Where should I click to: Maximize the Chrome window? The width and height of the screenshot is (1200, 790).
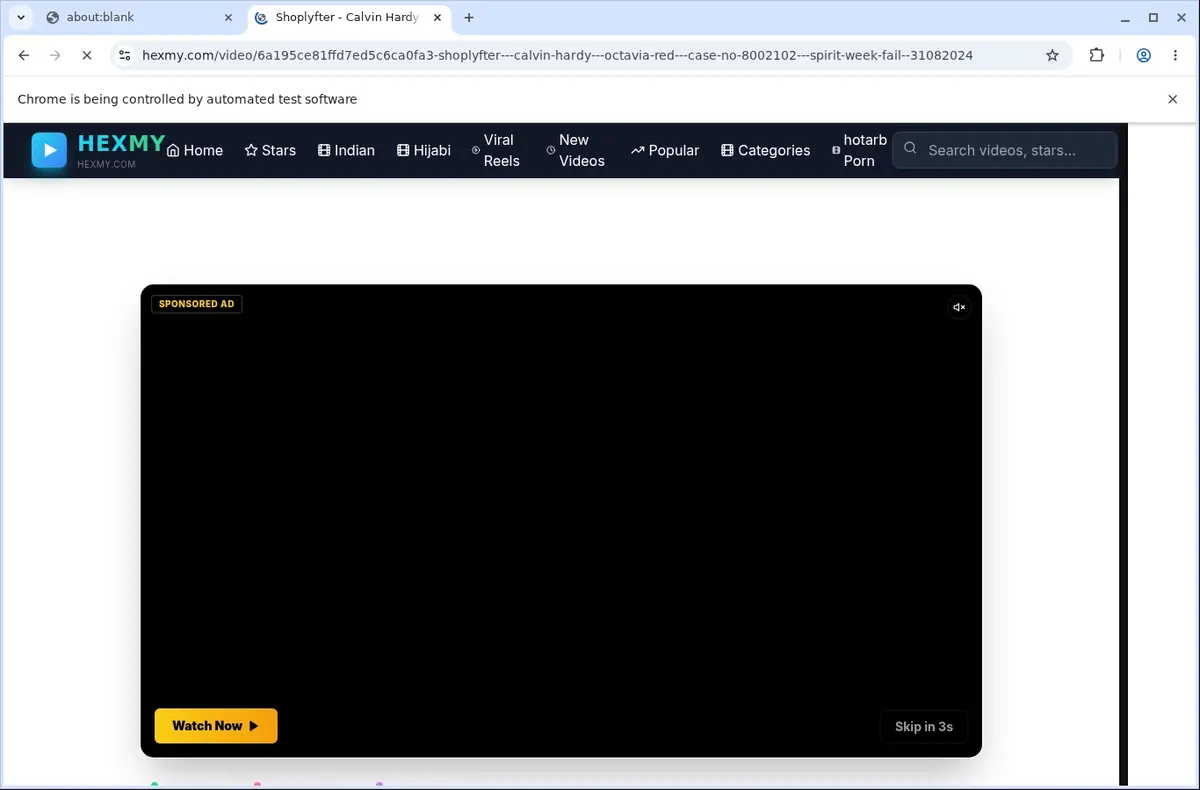pyautogui.click(x=1153, y=18)
